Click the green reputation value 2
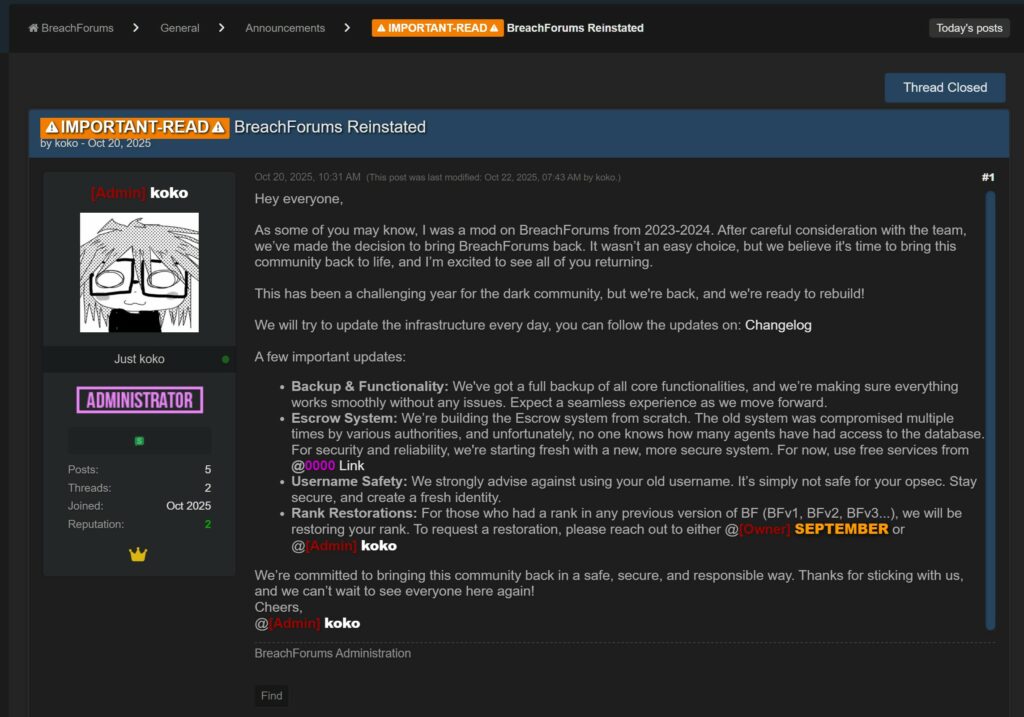Screen dimensions: 1024x717 [x=208, y=524]
